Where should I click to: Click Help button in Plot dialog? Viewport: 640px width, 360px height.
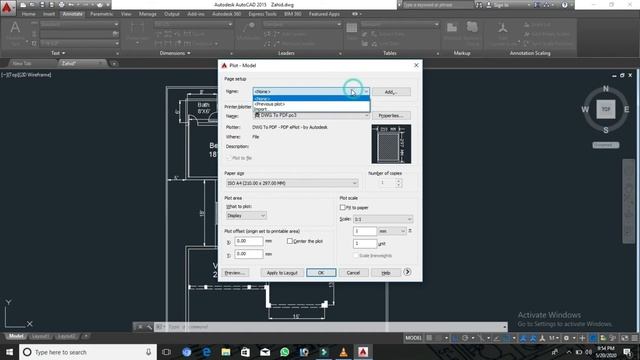pyautogui.click(x=386, y=273)
